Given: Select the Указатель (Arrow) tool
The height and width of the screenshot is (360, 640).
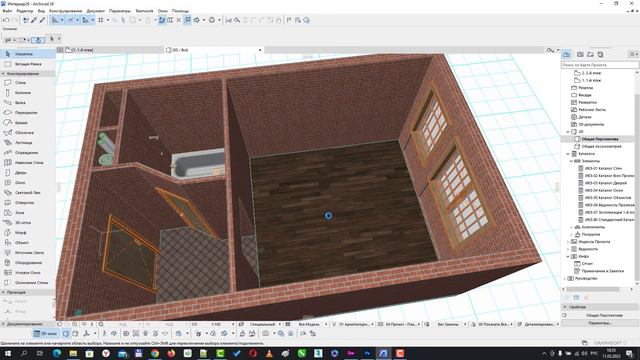Looking at the screenshot, I should pyautogui.click(x=28, y=54).
